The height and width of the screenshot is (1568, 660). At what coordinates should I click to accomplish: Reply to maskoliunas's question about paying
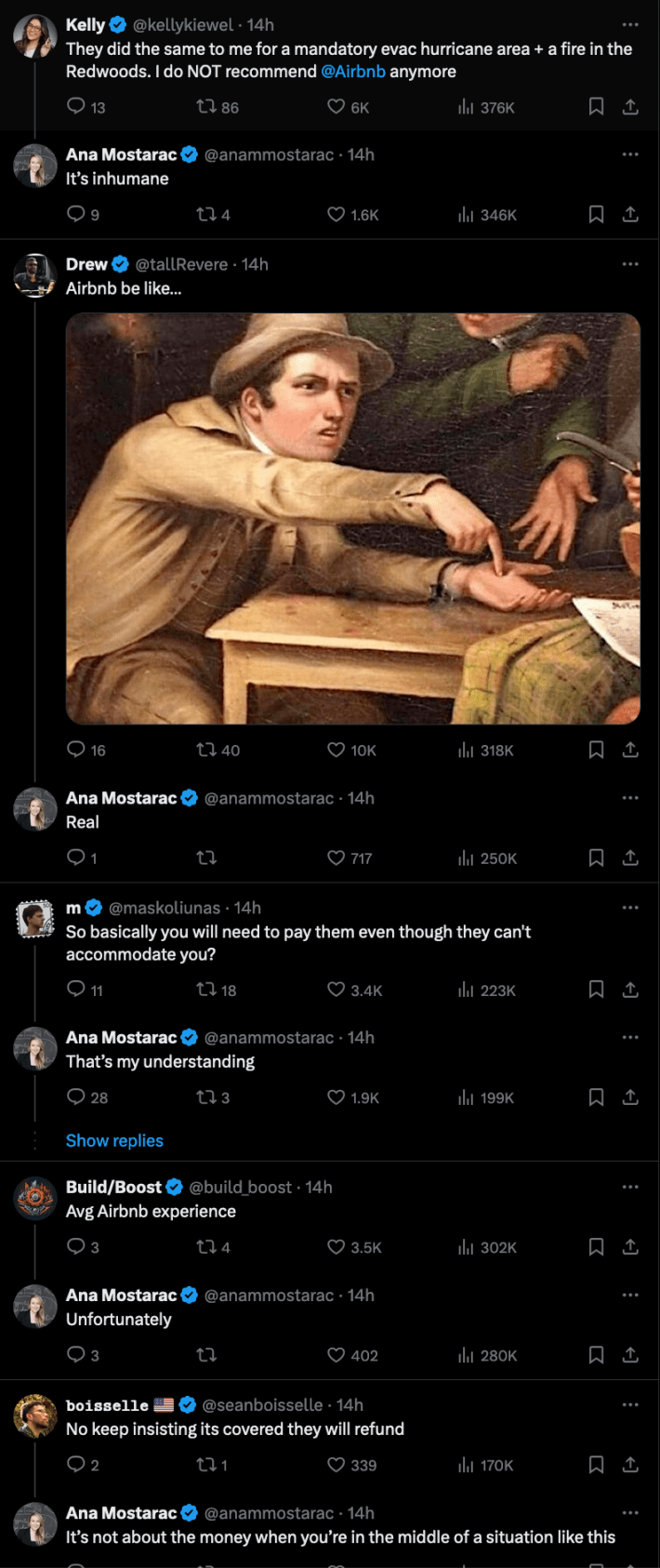pyautogui.click(x=76, y=990)
